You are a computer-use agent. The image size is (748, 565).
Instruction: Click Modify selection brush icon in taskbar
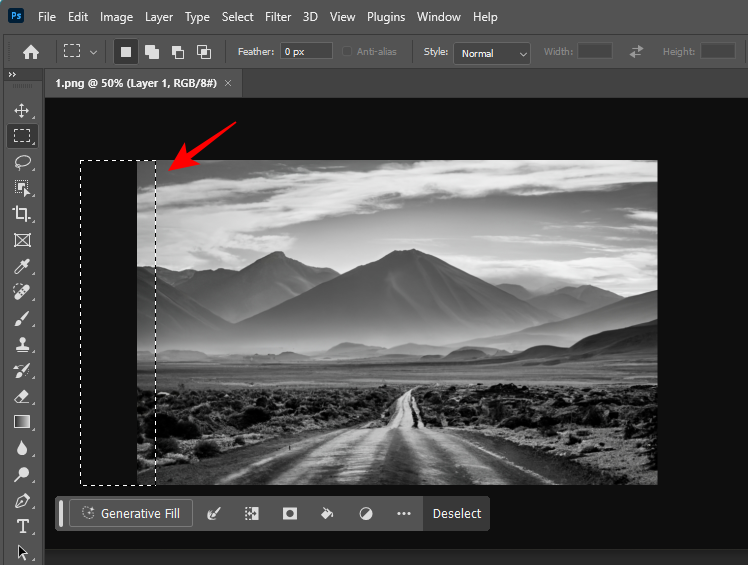point(214,513)
